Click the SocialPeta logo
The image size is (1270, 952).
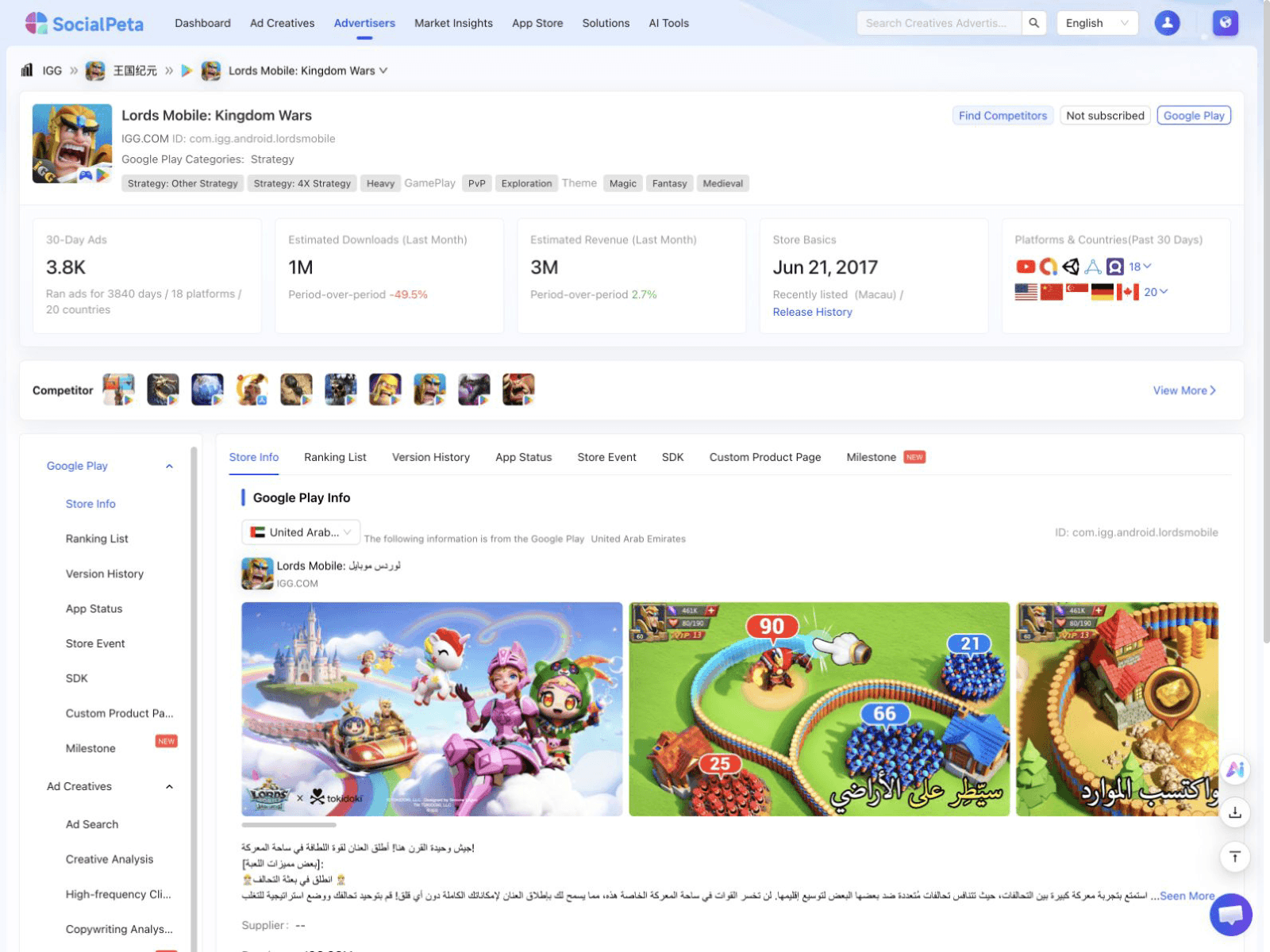[84, 24]
